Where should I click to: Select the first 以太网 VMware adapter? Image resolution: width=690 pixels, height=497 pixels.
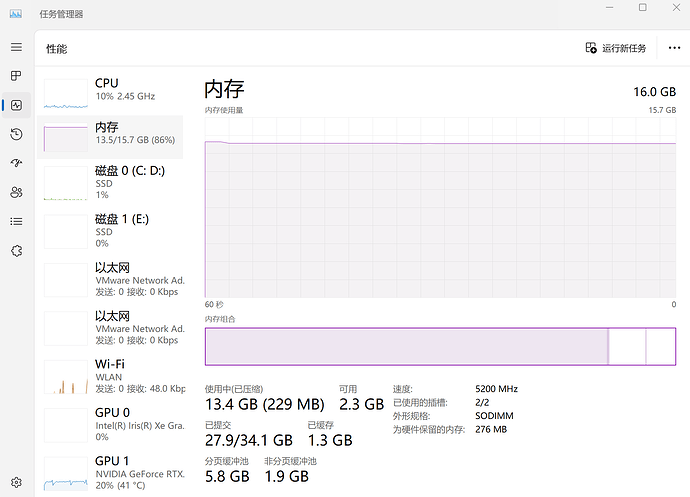coord(110,280)
